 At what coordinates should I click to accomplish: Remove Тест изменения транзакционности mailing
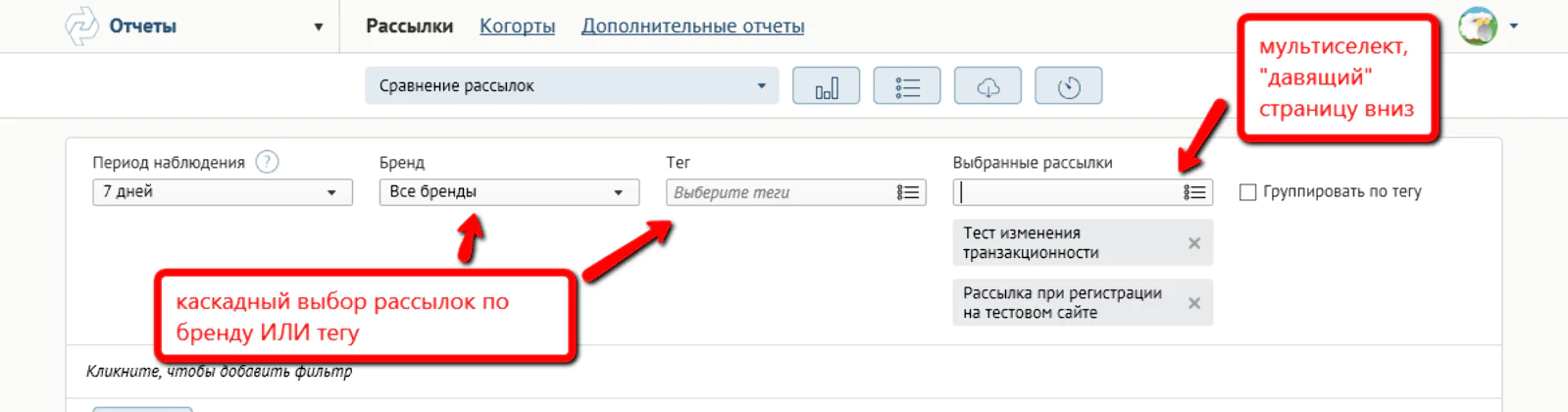[x=1193, y=243]
